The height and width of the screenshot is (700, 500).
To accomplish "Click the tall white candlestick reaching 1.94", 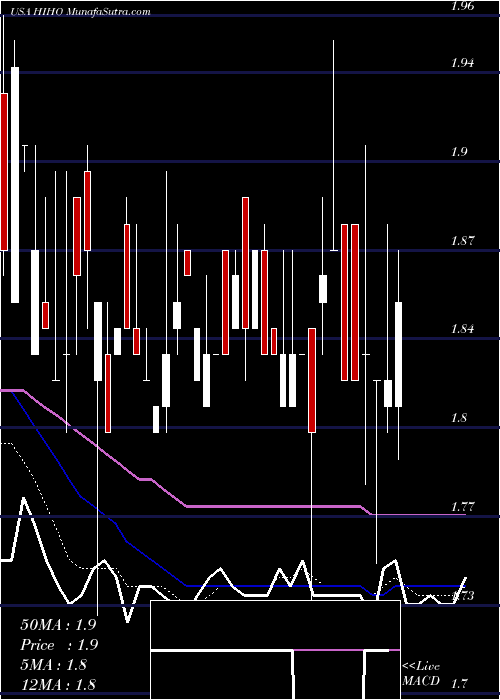I will click(15, 185).
